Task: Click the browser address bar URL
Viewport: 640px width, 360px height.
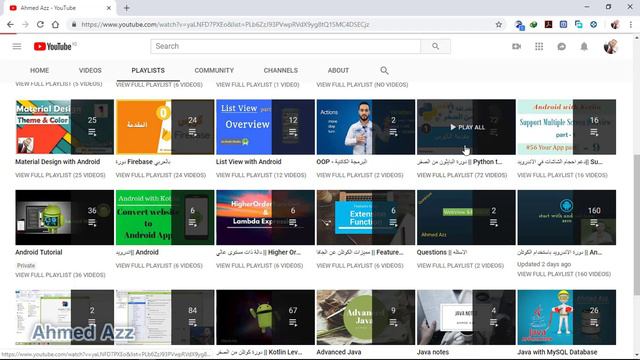Action: click(x=225, y=24)
